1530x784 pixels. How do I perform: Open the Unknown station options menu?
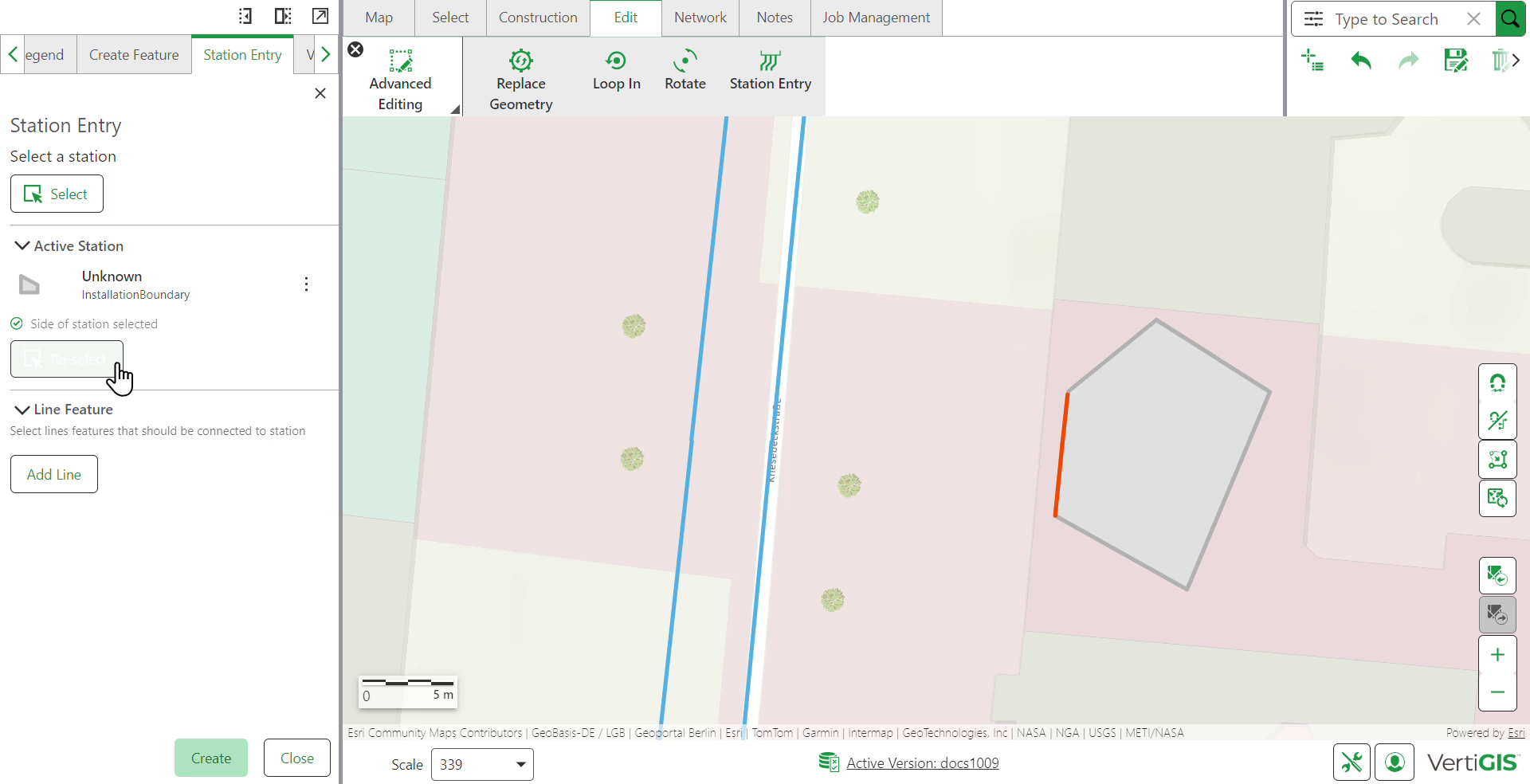click(306, 284)
